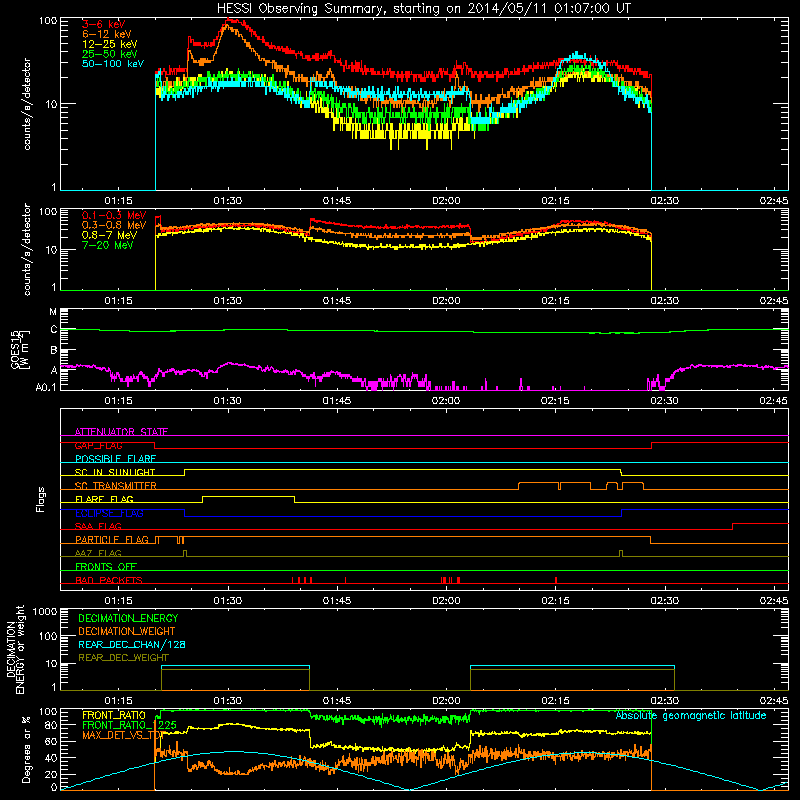Select the SC_IN_SUNLIGHT flag label
This screenshot has width=800, height=800.
[x=115, y=472]
